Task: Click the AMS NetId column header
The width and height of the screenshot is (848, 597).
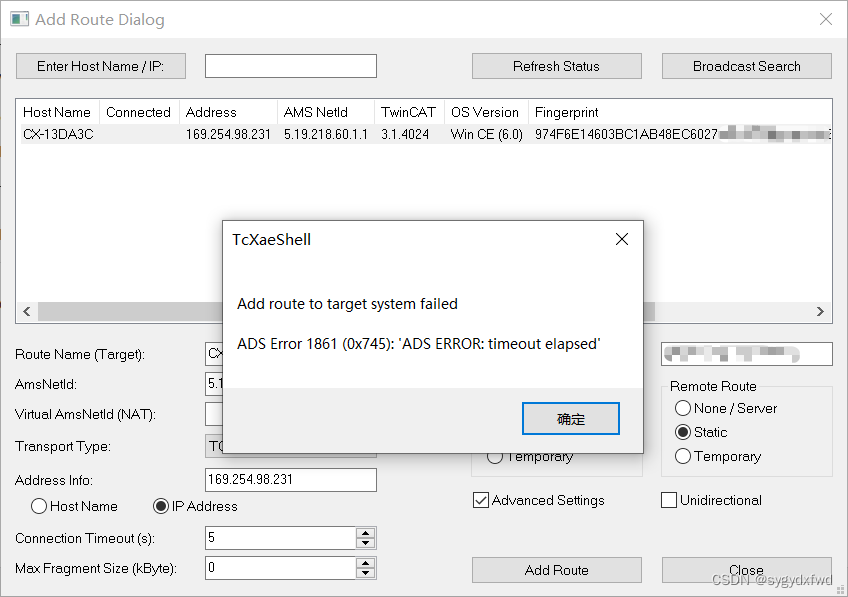Action: tap(326, 112)
